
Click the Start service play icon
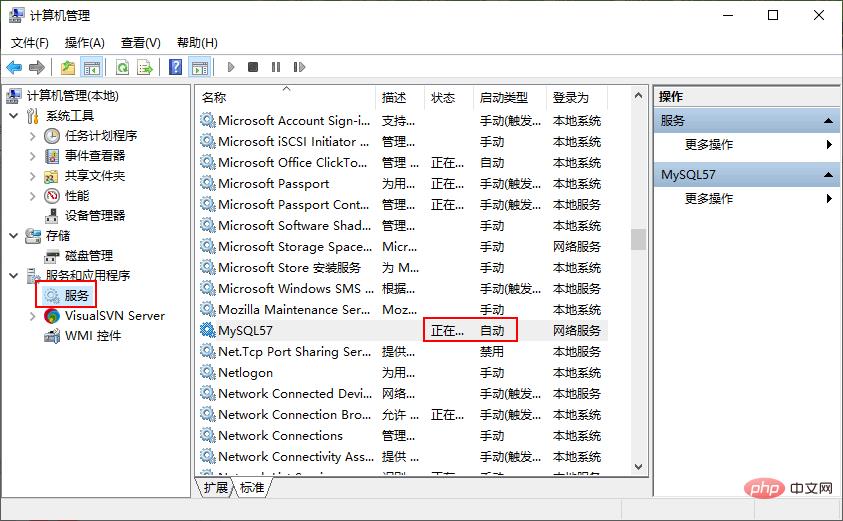coord(231,67)
